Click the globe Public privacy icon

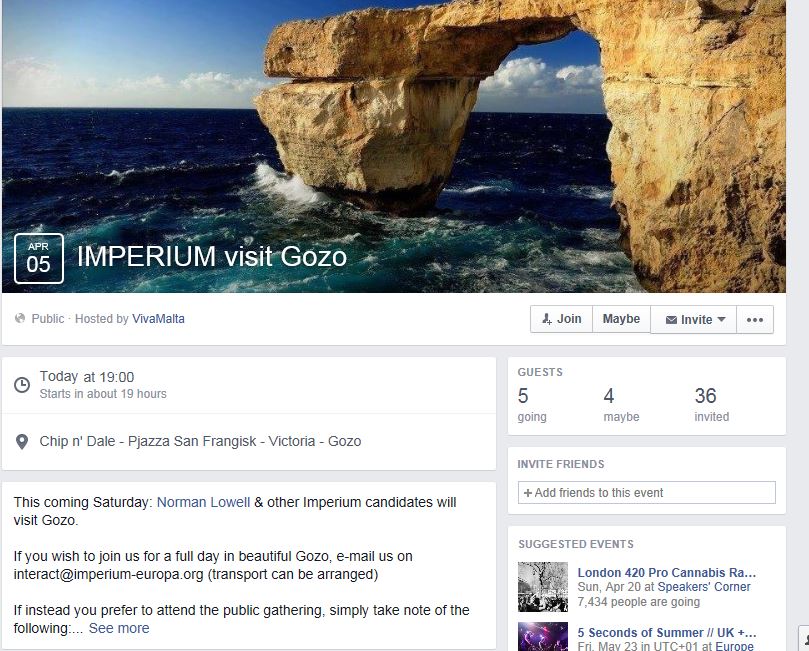click(x=20, y=318)
